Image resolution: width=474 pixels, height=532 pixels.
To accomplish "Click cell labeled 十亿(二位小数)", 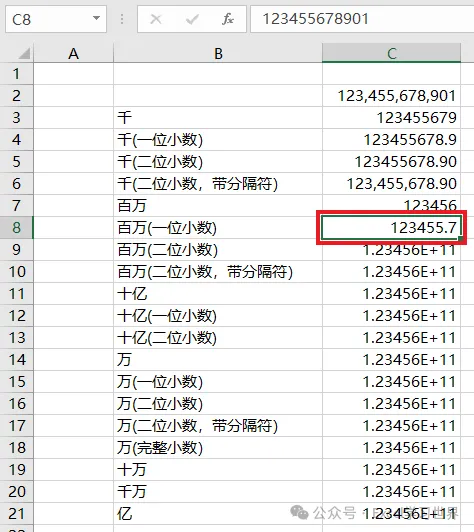I will 218,338.
